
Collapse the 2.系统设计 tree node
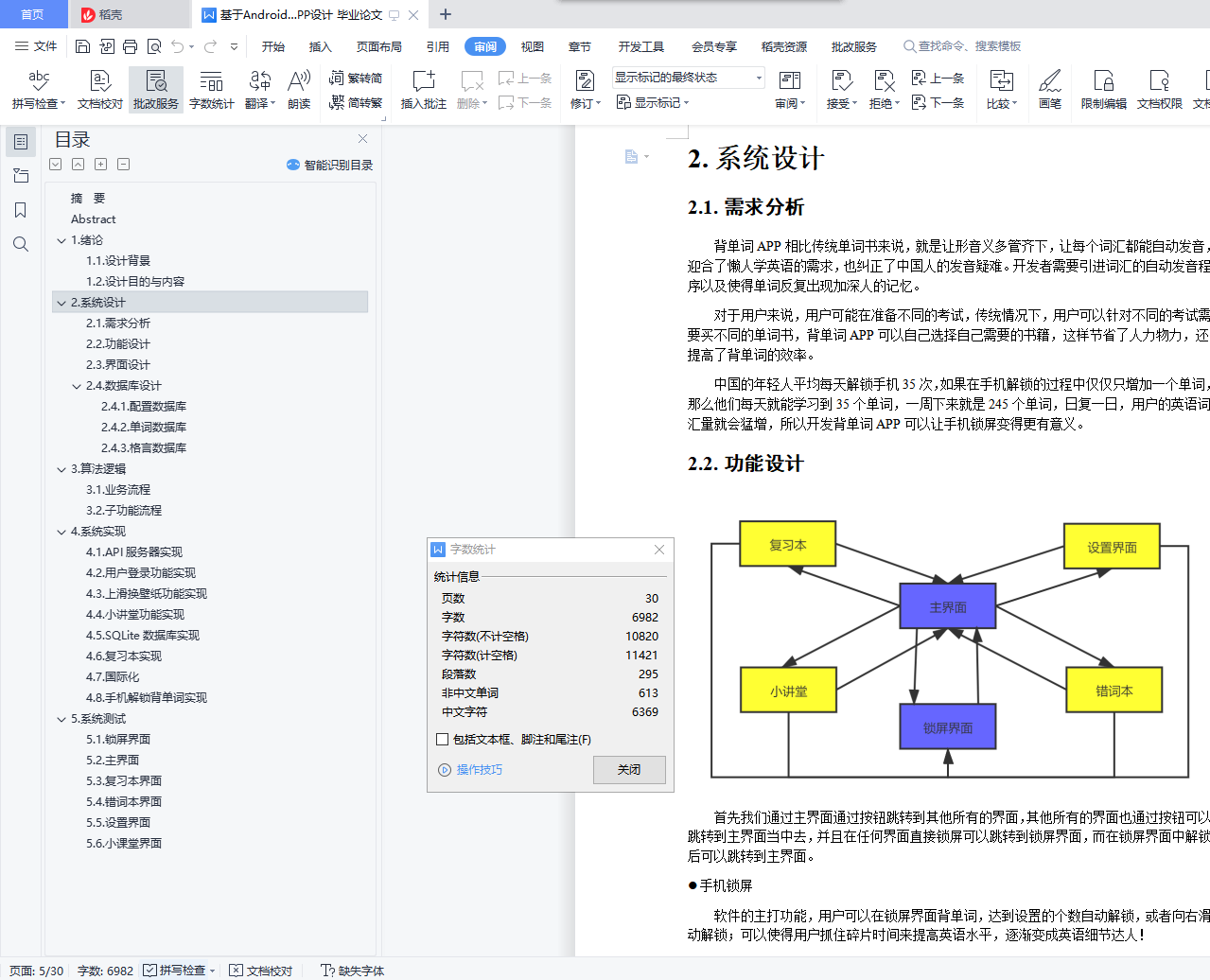coord(61,303)
